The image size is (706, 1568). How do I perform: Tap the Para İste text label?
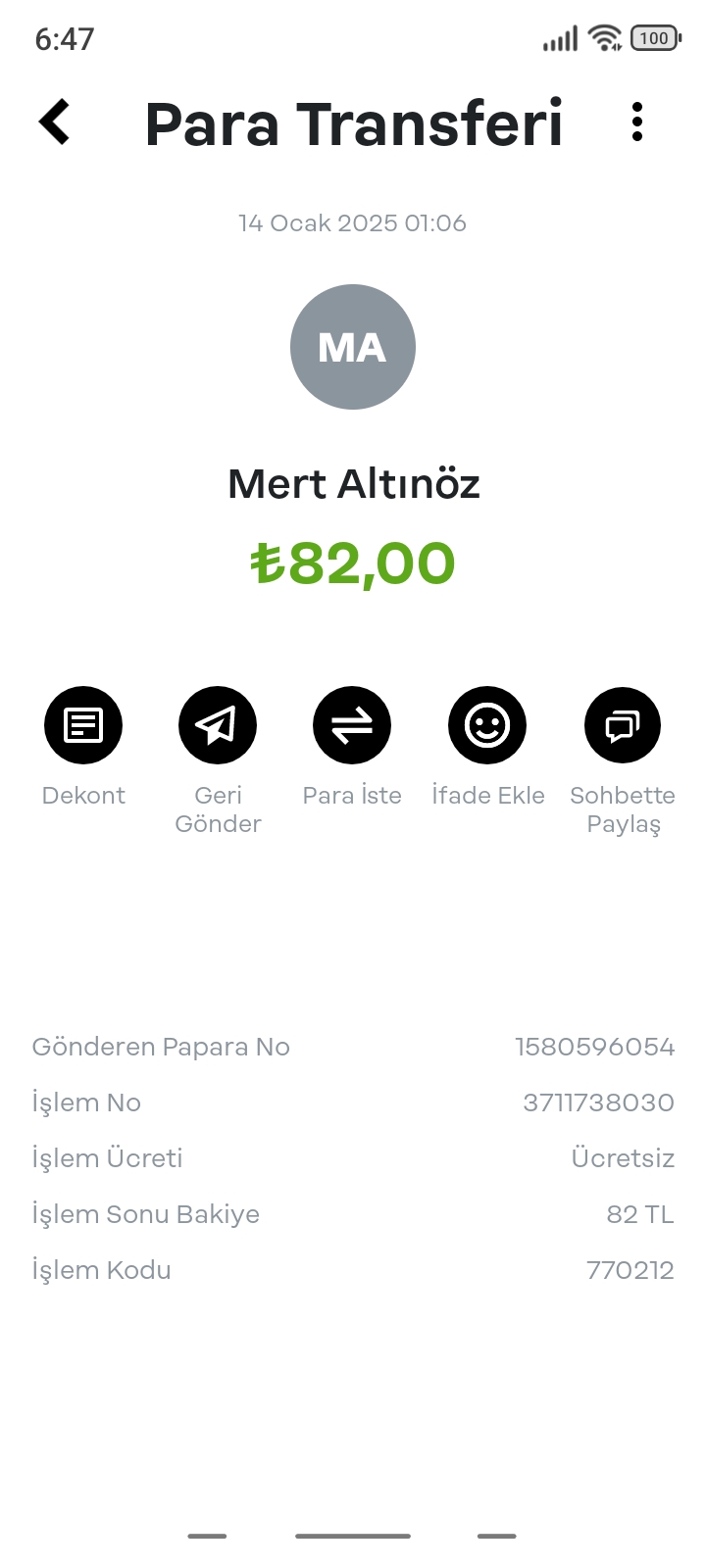(x=352, y=795)
